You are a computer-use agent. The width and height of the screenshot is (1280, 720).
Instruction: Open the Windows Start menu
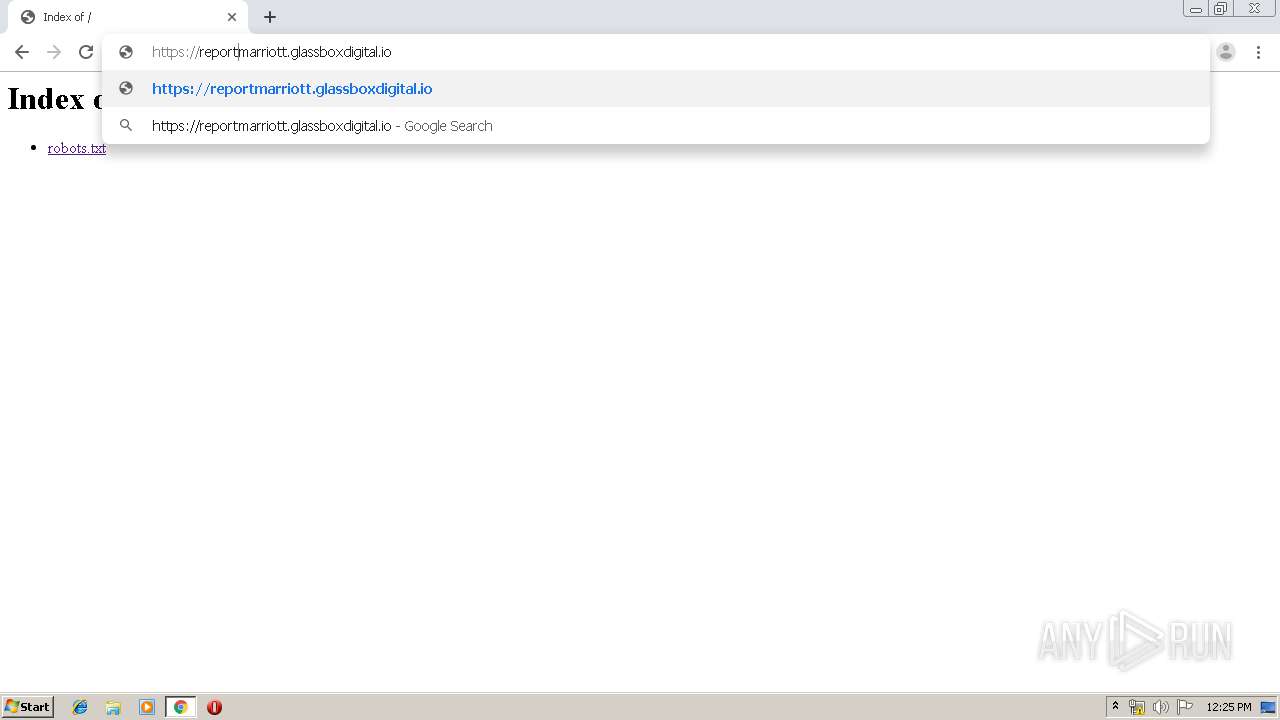click(x=27, y=706)
